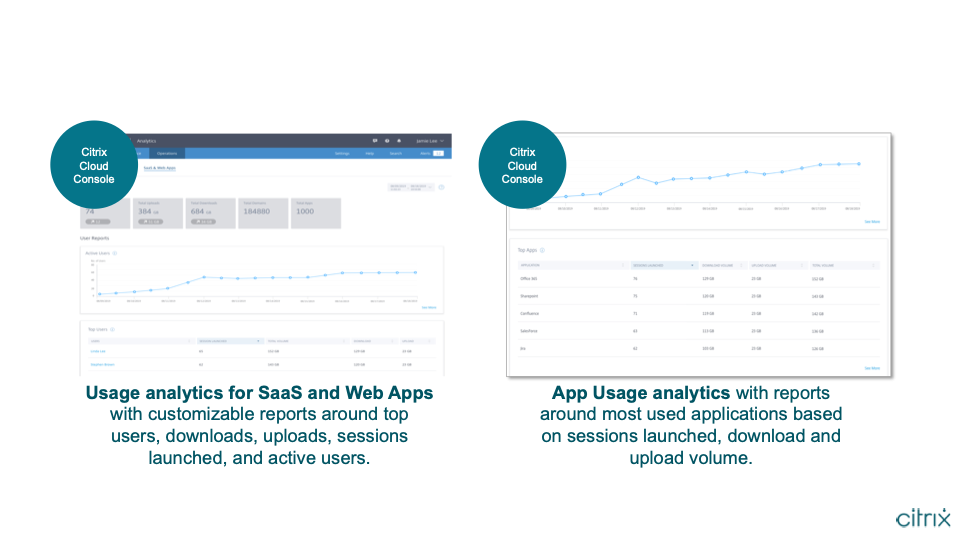
Task: Open the Help item in the blue navigation bar
Action: coord(369,153)
